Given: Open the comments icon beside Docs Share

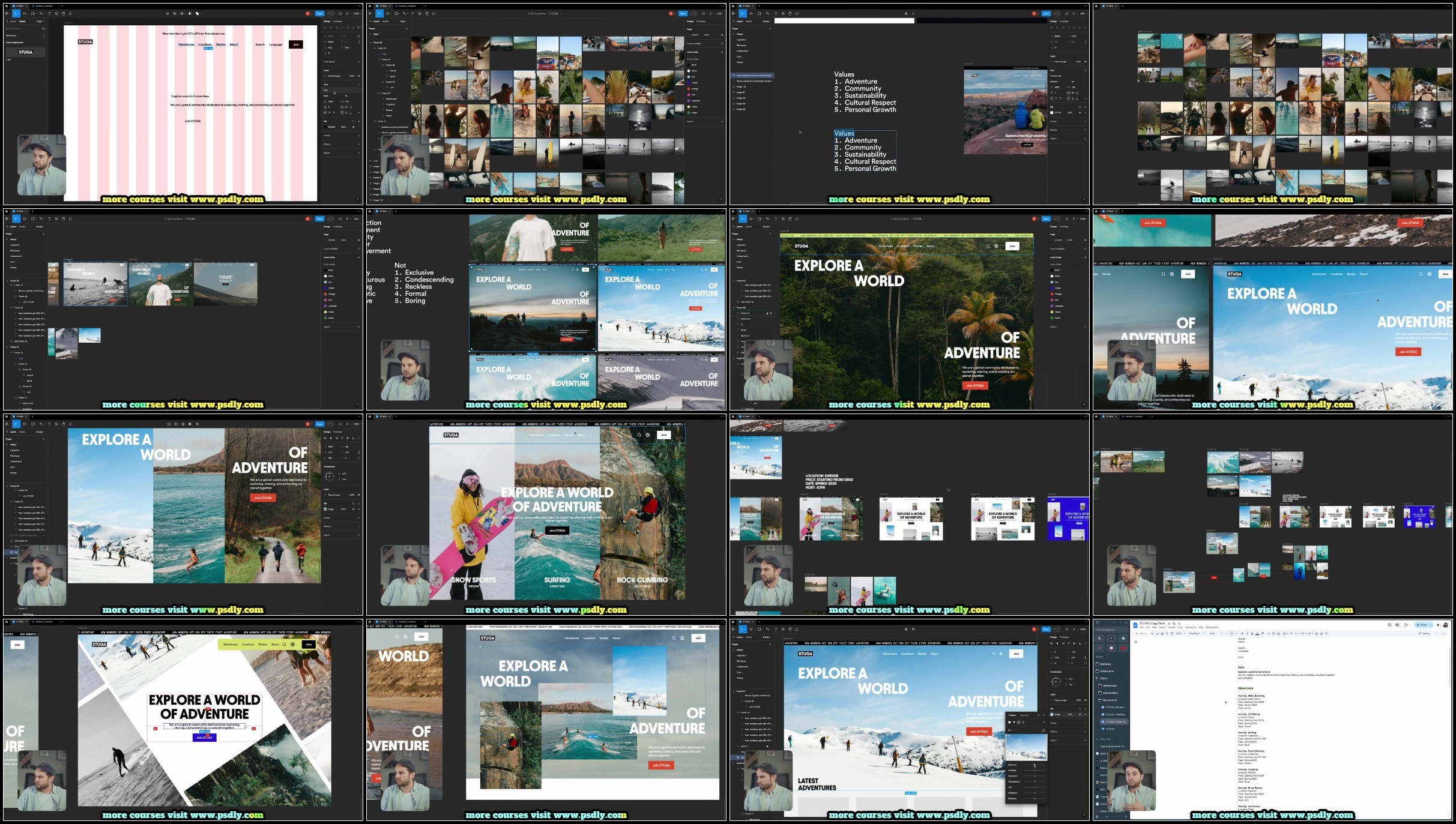Looking at the screenshot, I should (1397, 625).
